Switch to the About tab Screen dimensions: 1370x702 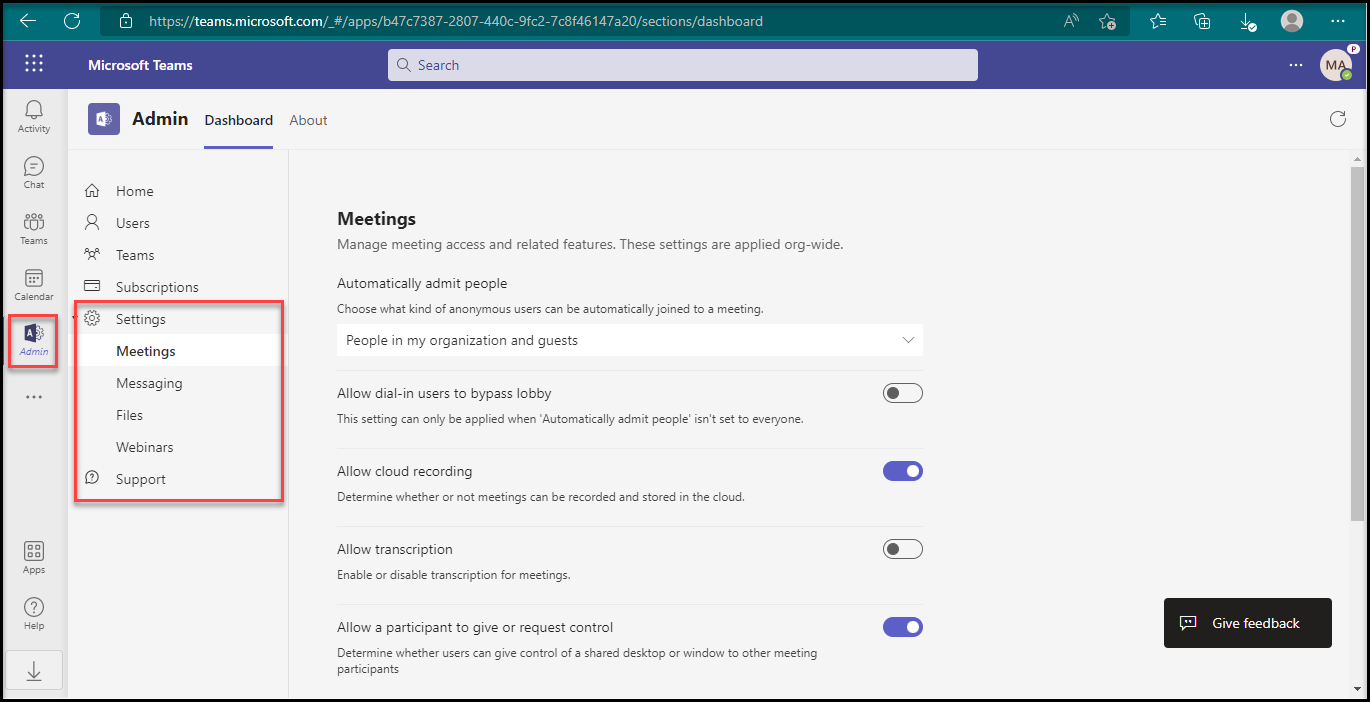(308, 120)
